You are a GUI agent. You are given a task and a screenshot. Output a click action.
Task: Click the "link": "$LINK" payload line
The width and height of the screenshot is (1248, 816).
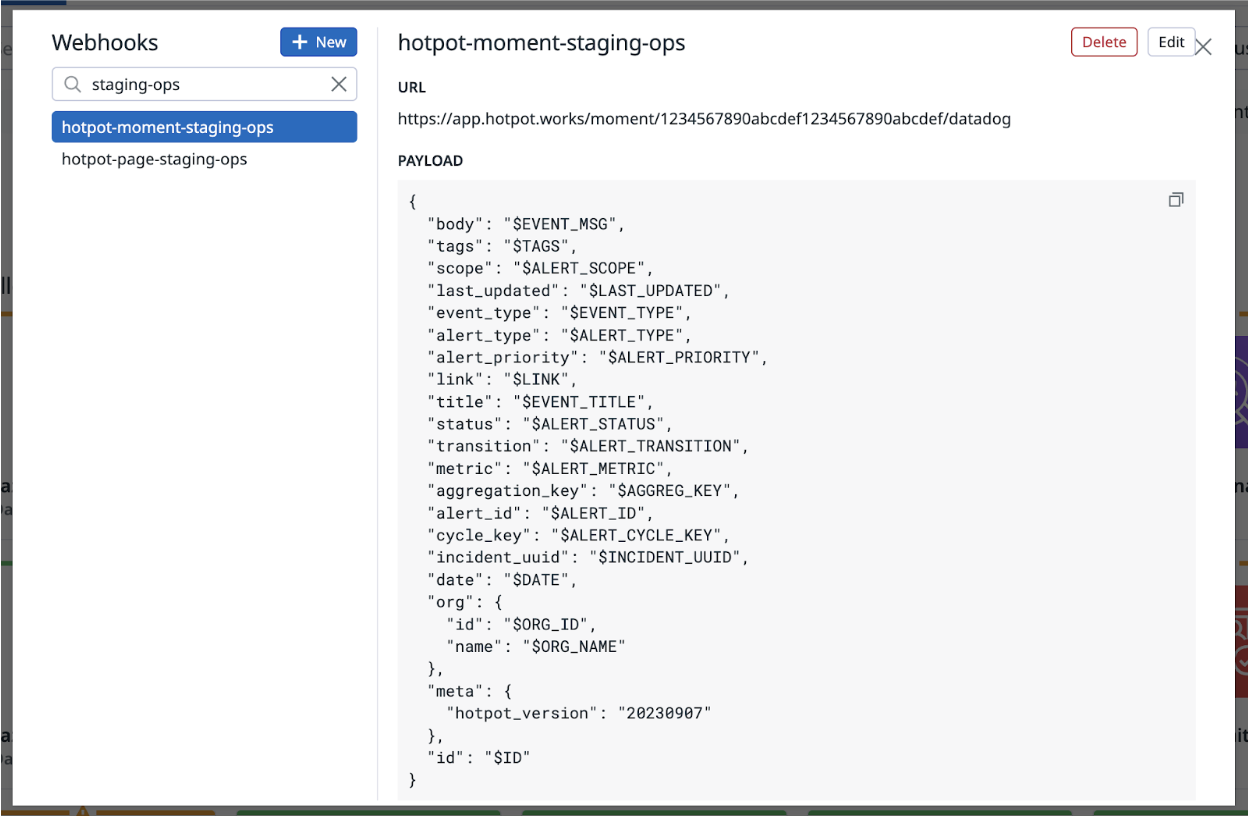(502, 379)
